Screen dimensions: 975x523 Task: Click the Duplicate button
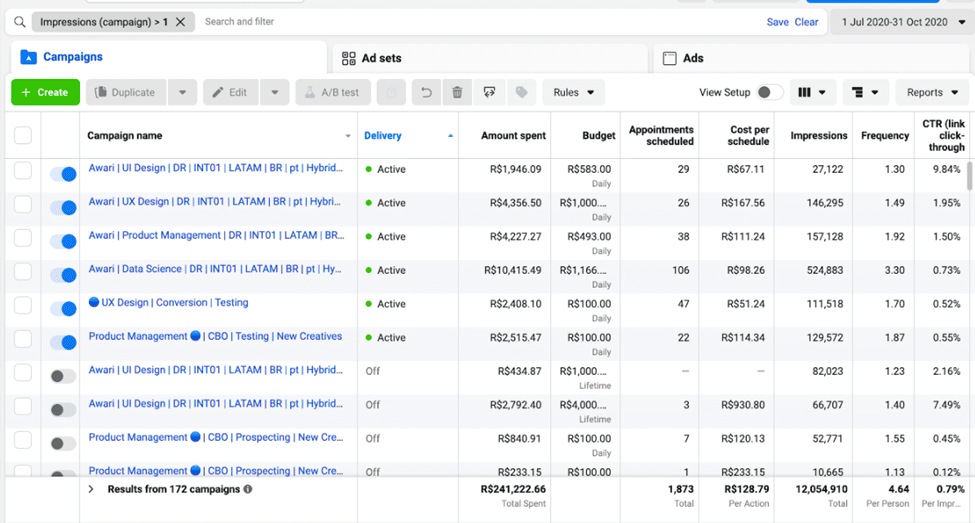tap(126, 92)
